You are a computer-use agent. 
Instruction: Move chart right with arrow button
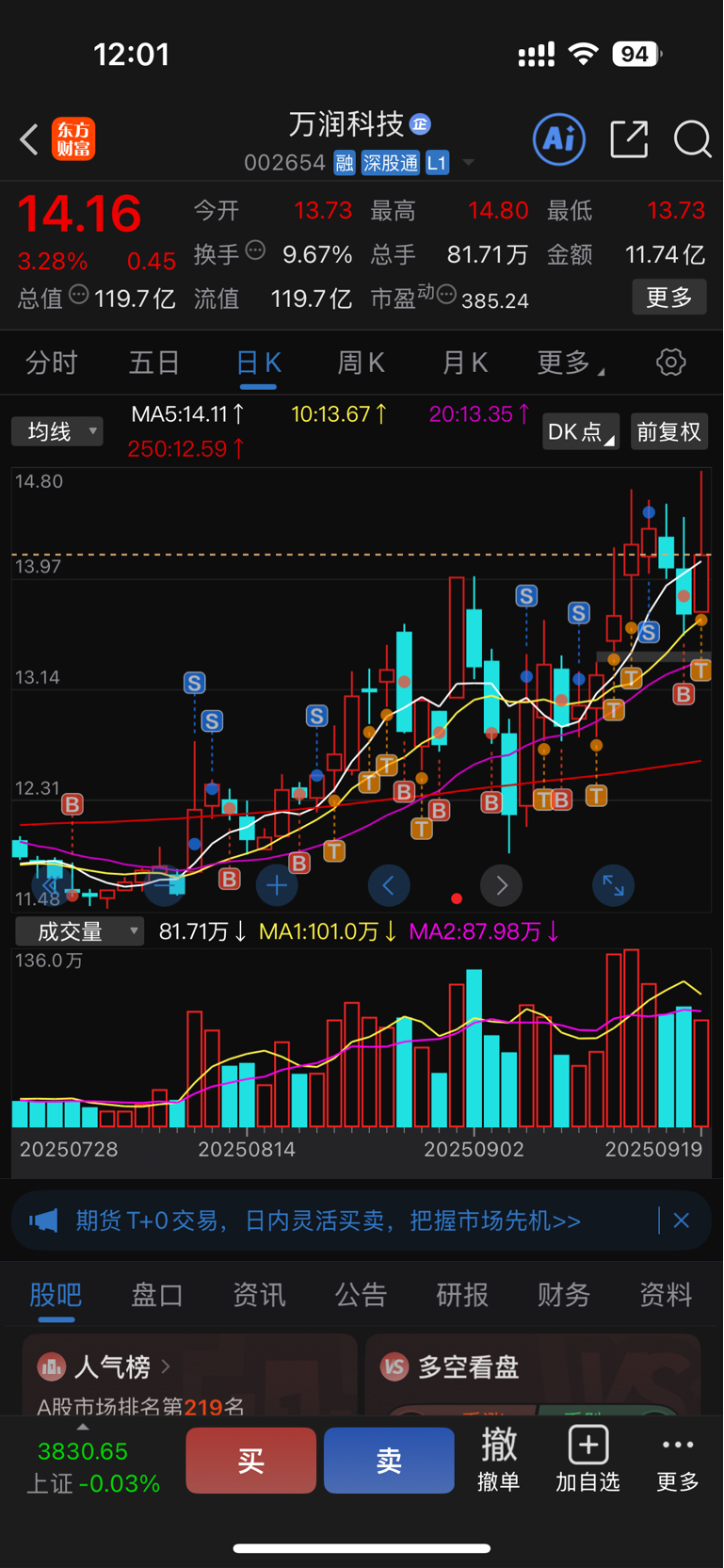[x=502, y=885]
